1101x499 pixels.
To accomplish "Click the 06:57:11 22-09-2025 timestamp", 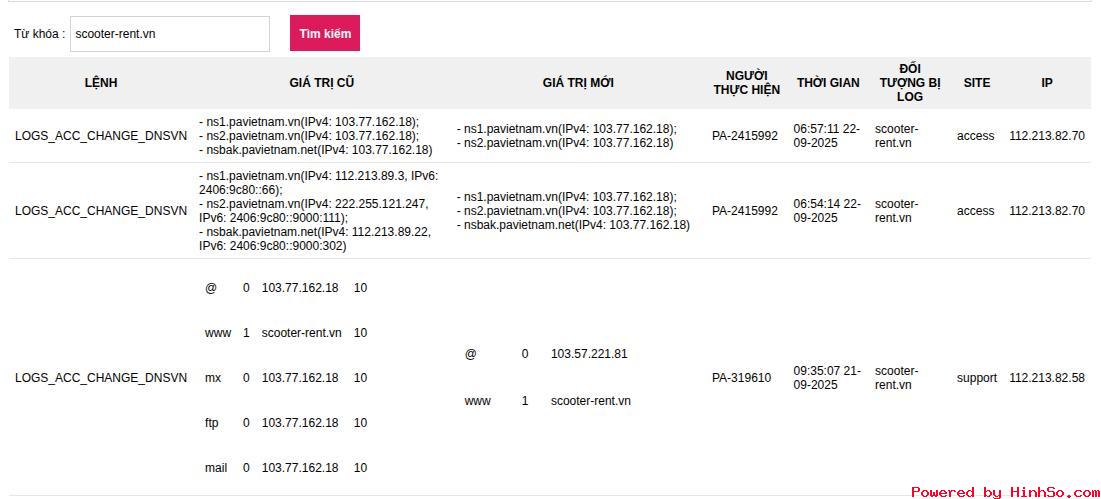I will point(827,136).
